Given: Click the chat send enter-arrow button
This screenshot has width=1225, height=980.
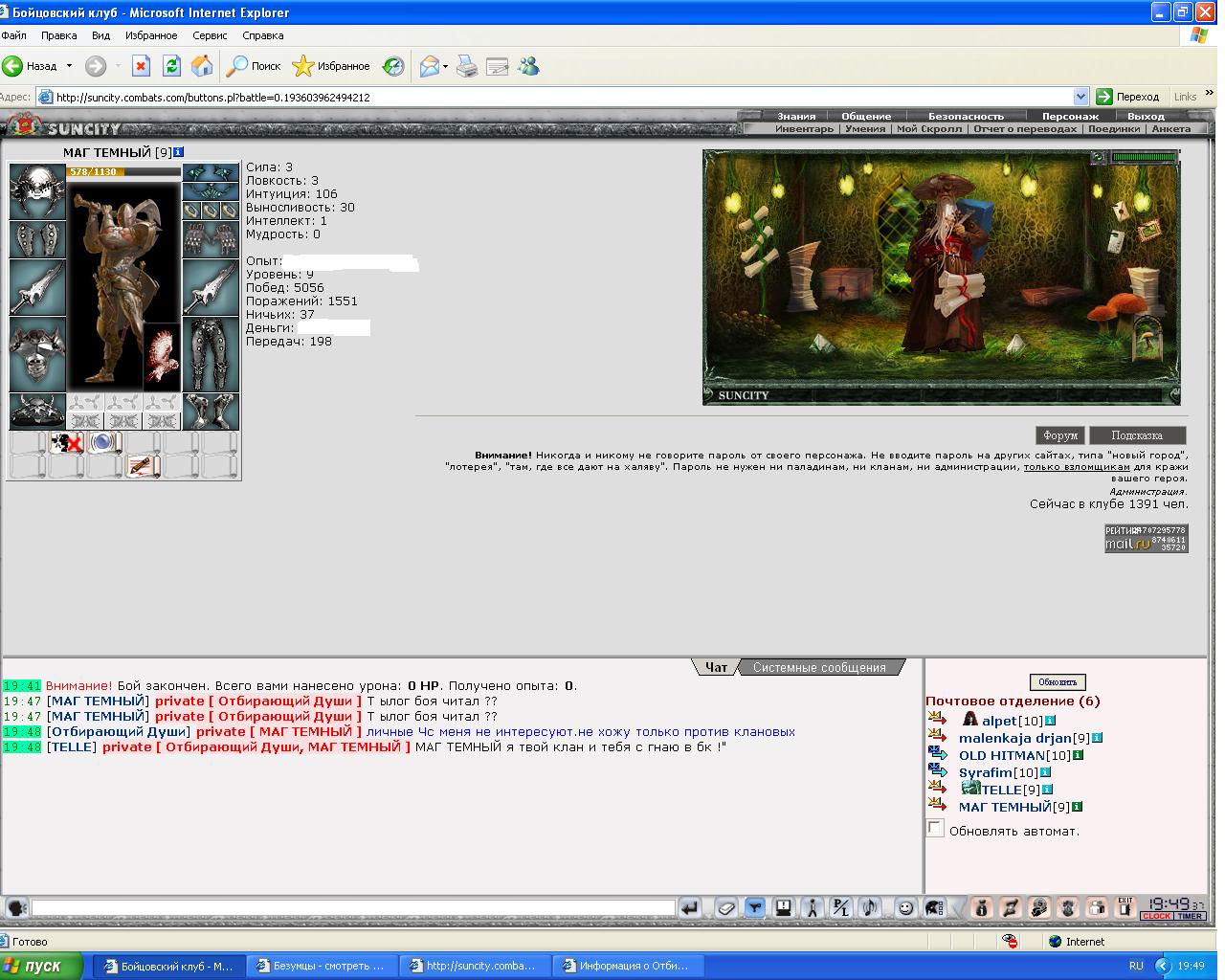Looking at the screenshot, I should tap(689, 907).
